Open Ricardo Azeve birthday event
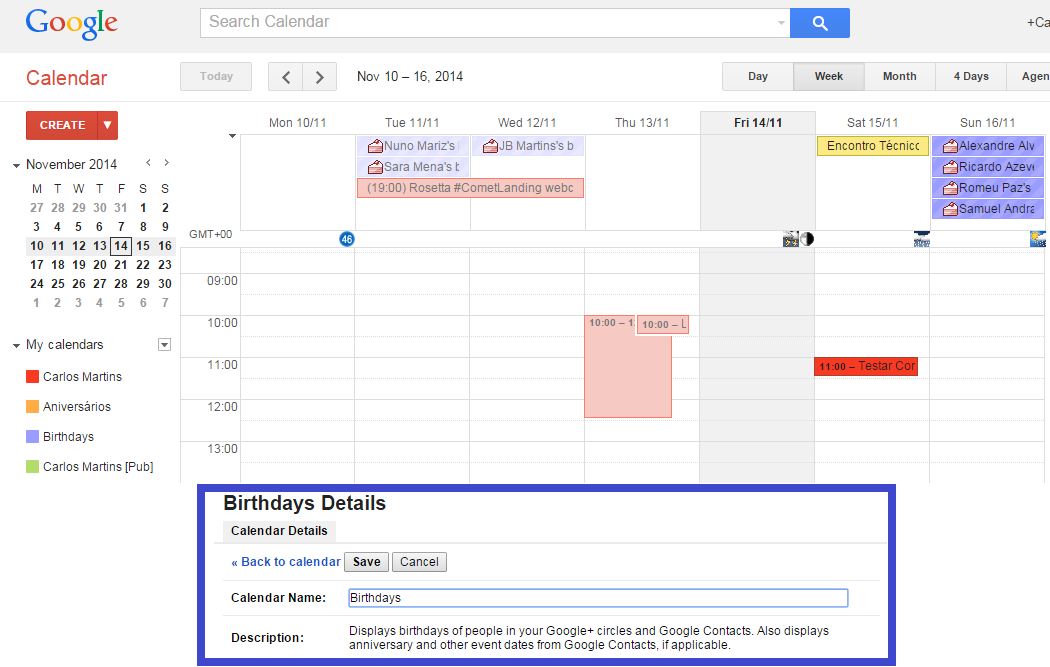This screenshot has height=667, width=1050. [988, 167]
